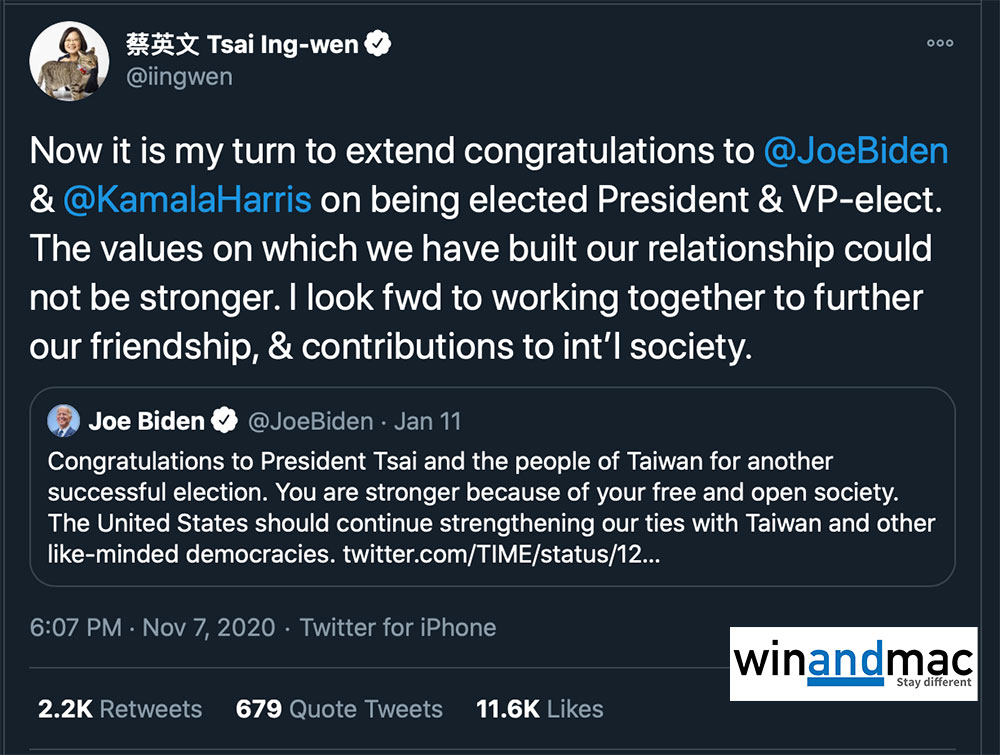
Task: Click Joe Biden's small avatar in quoted tweet
Action: [x=64, y=421]
